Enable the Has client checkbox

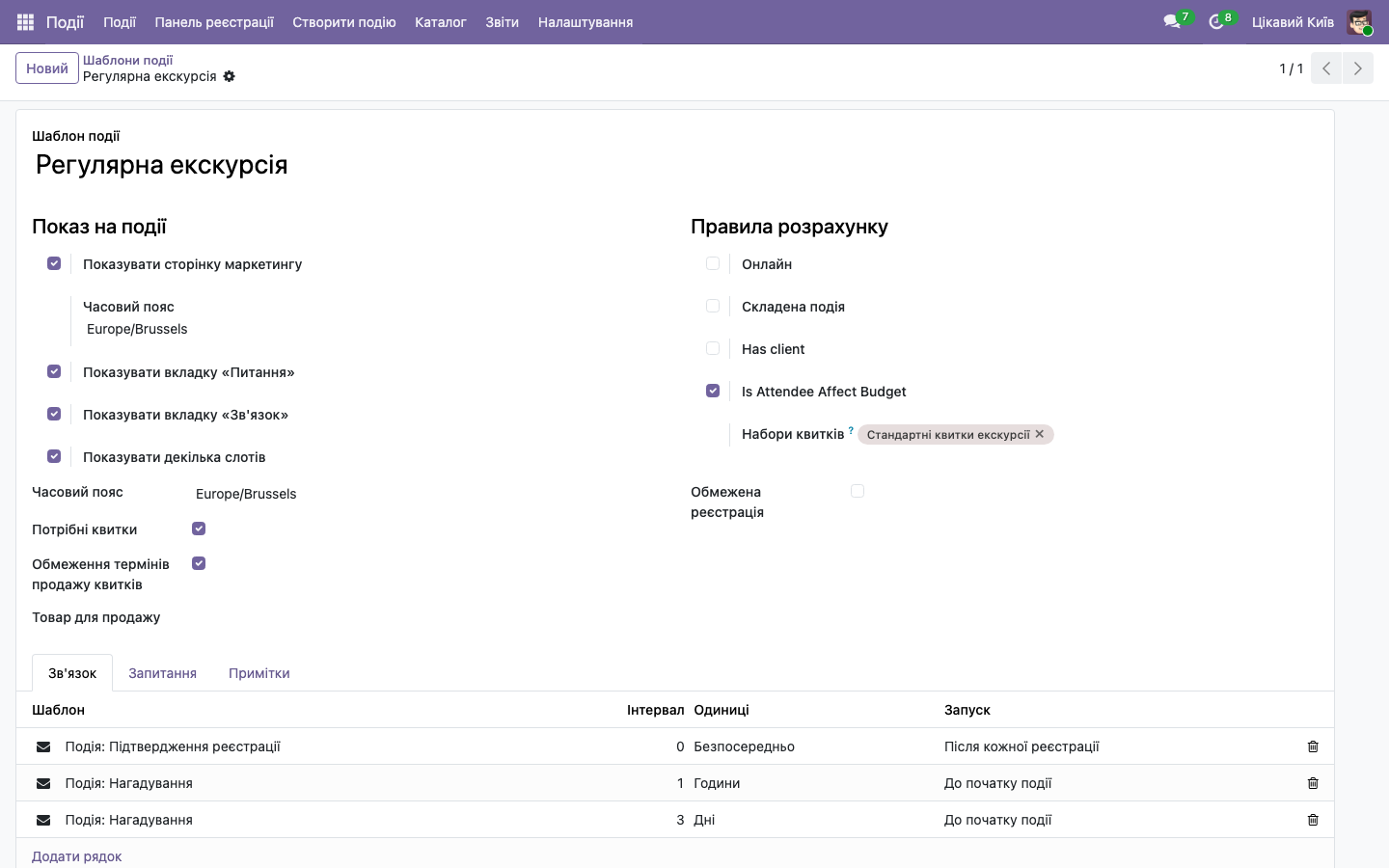[713, 348]
